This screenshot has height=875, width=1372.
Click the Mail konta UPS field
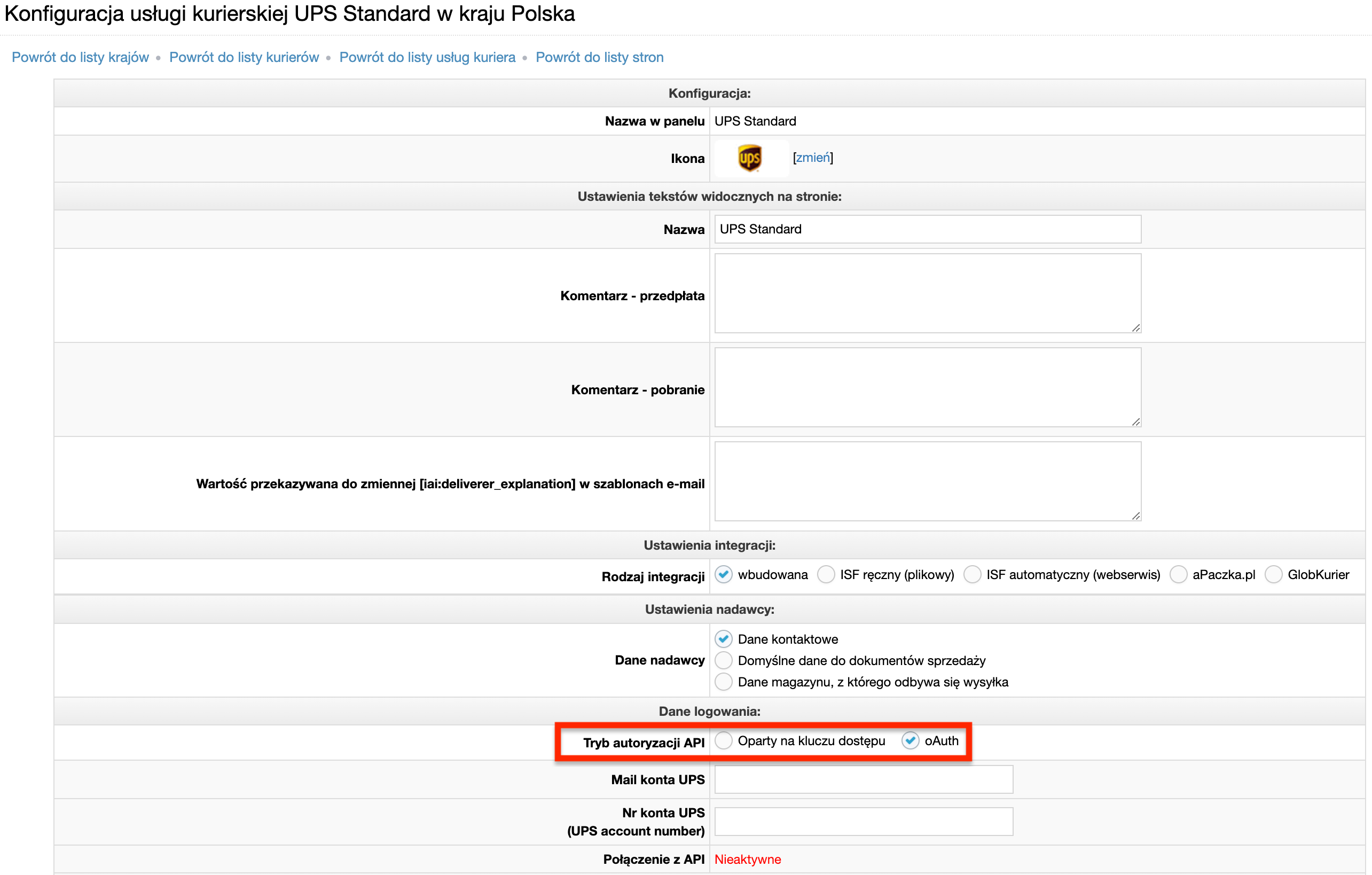(864, 779)
